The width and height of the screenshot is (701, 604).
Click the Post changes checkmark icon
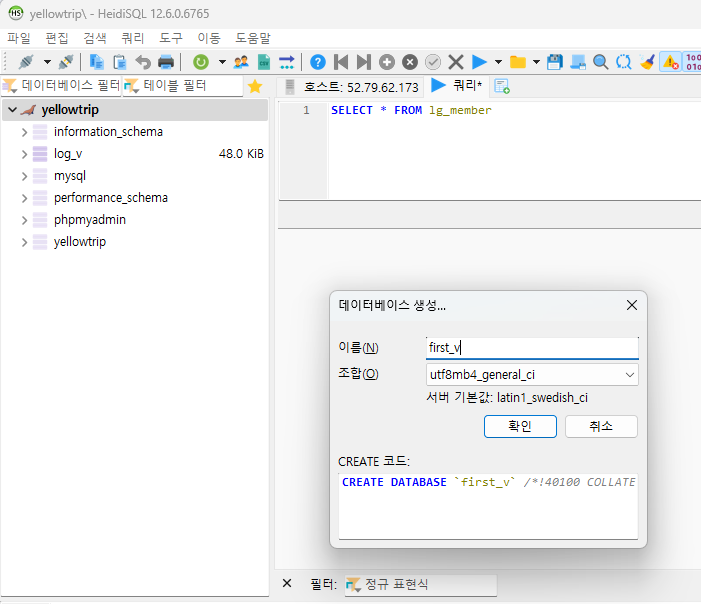pos(433,62)
